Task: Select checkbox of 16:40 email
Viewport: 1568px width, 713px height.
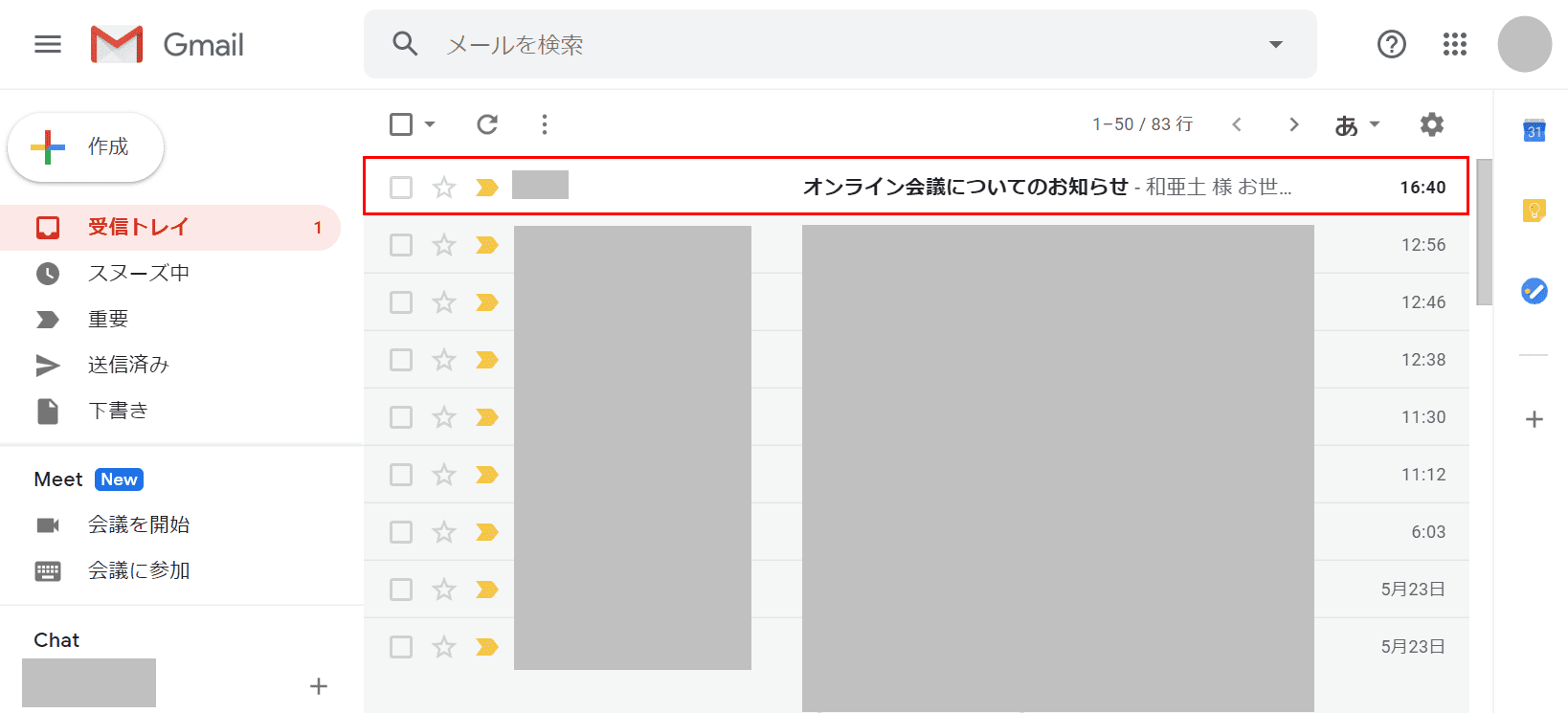Action: point(401,188)
